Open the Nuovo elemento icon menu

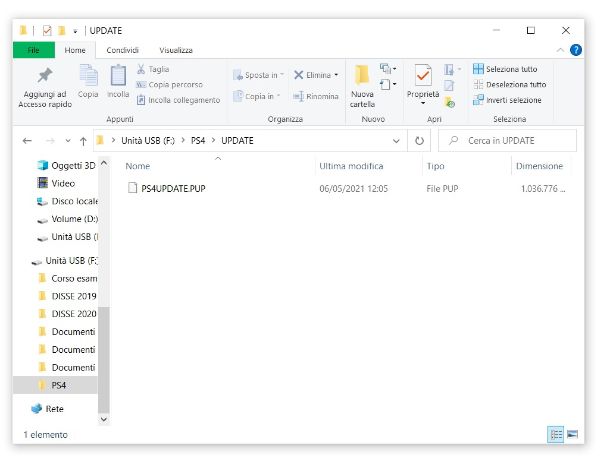point(388,69)
